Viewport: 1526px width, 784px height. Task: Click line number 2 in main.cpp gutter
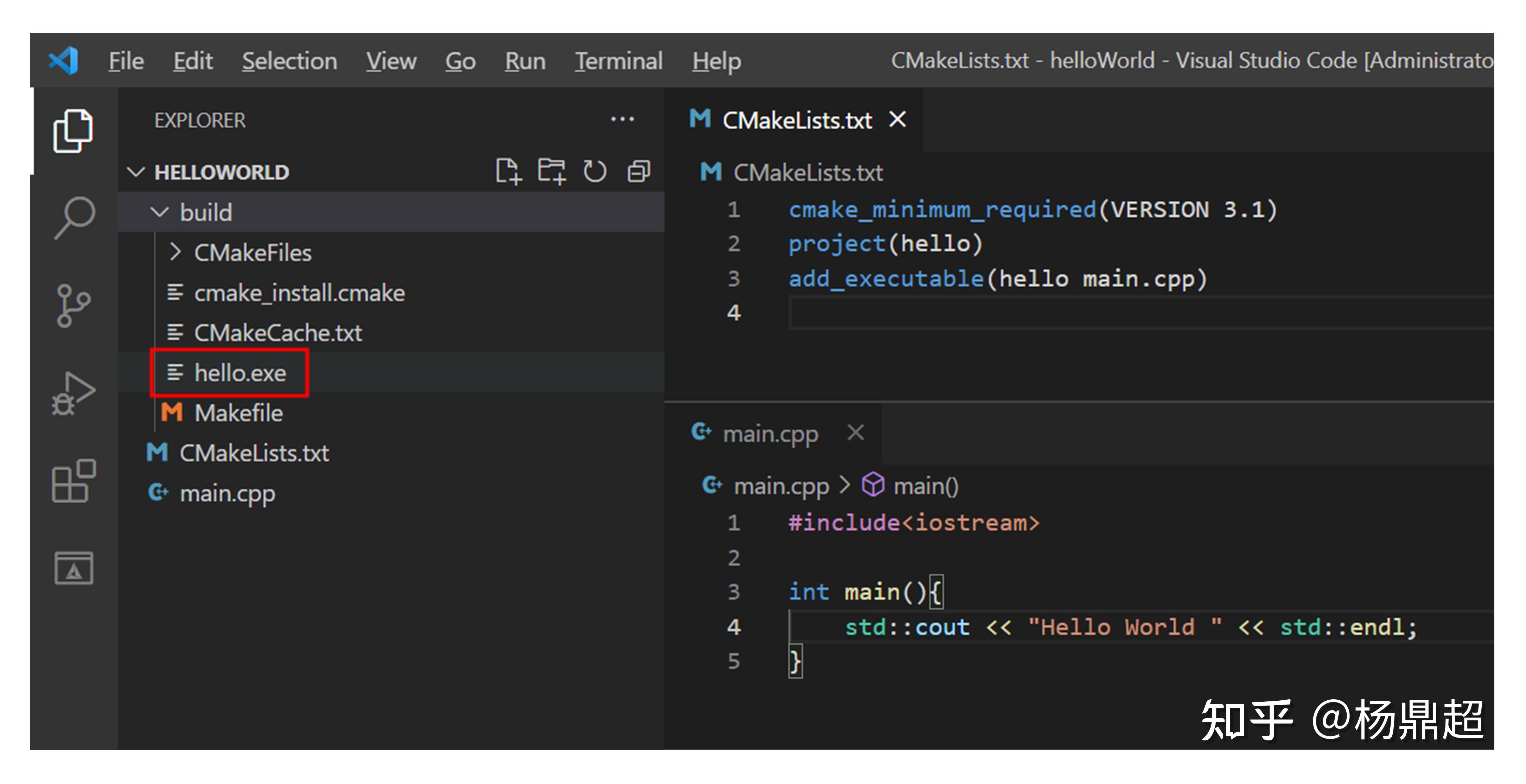[734, 558]
